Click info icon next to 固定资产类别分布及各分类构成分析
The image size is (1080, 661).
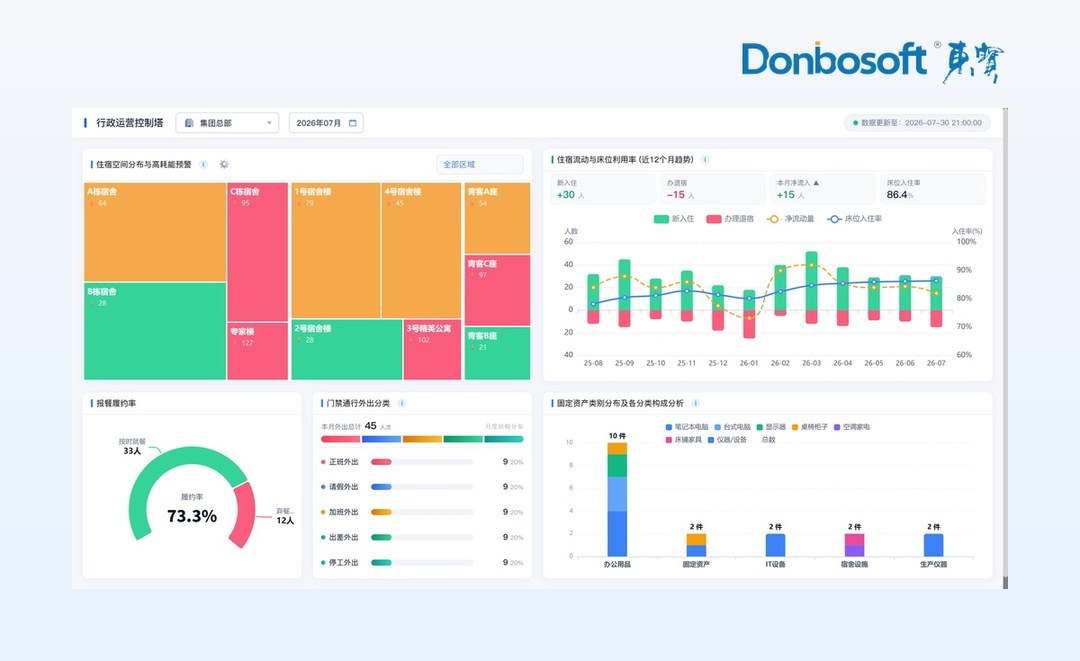tap(695, 403)
